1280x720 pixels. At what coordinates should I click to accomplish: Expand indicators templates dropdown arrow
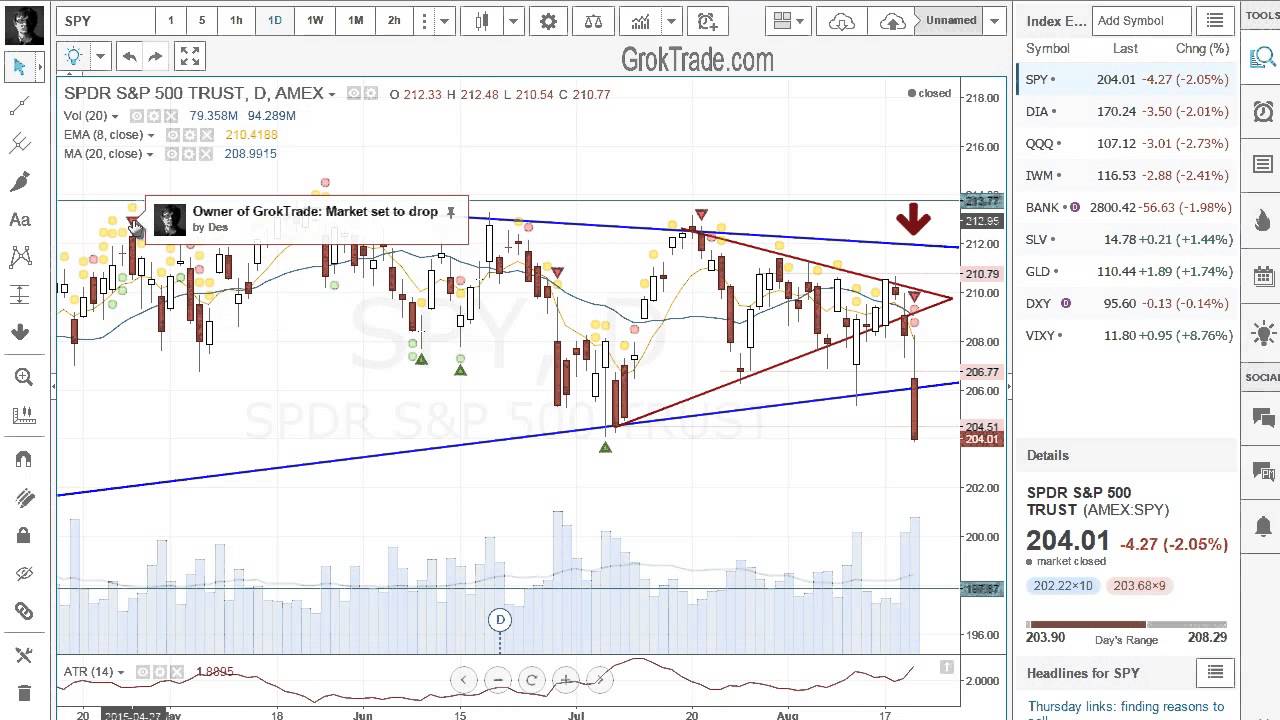point(669,21)
